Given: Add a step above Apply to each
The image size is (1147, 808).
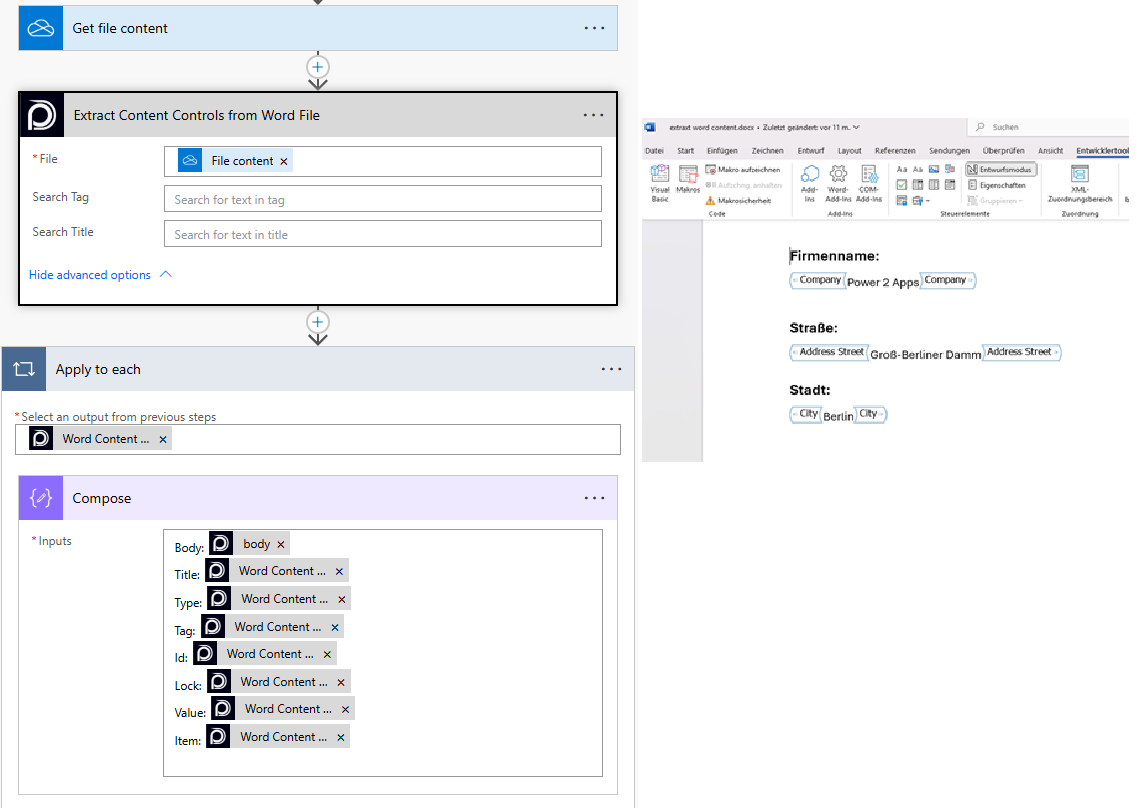Looking at the screenshot, I should (318, 322).
